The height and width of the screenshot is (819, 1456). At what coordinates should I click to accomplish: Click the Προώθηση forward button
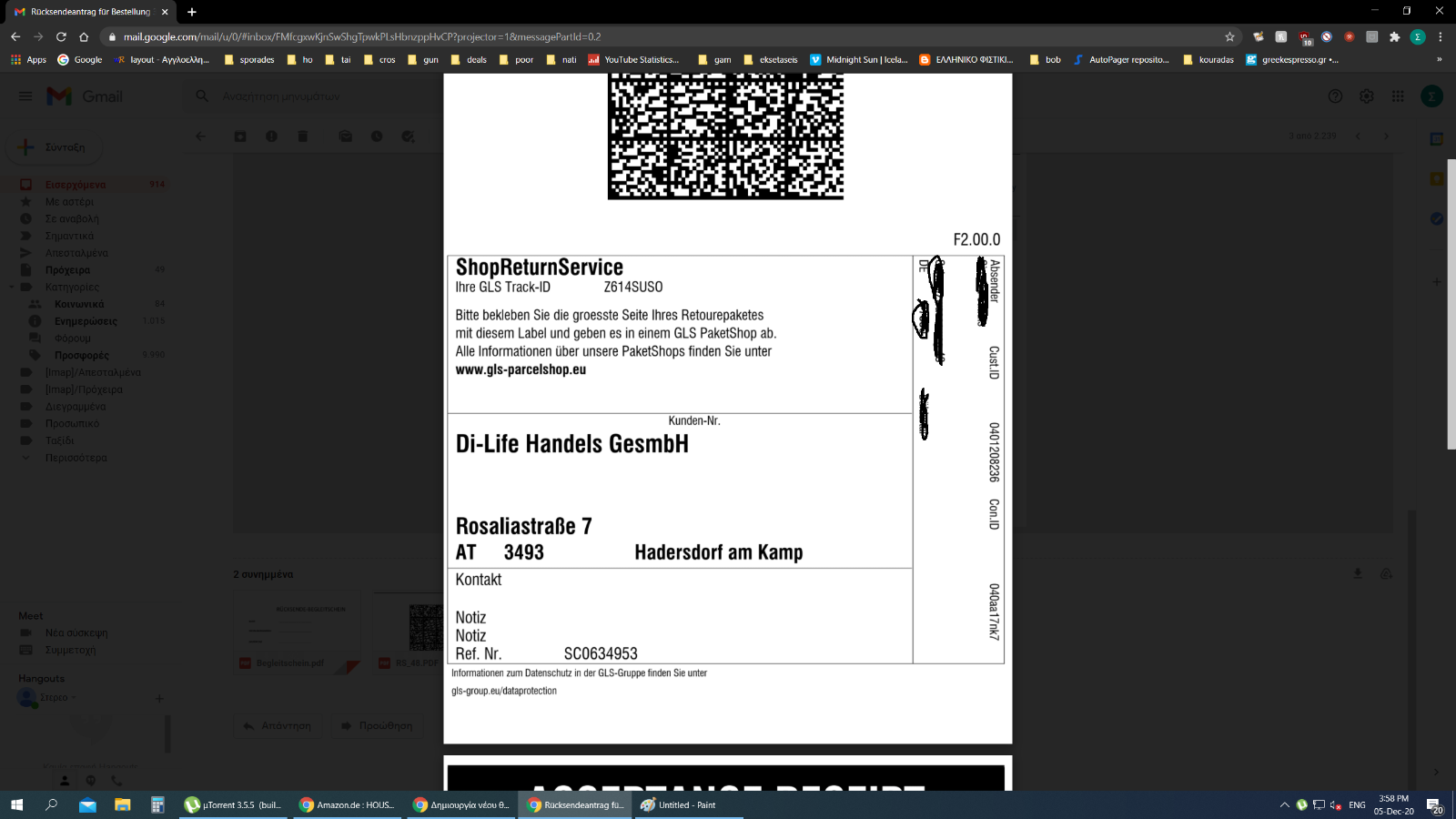click(x=377, y=725)
